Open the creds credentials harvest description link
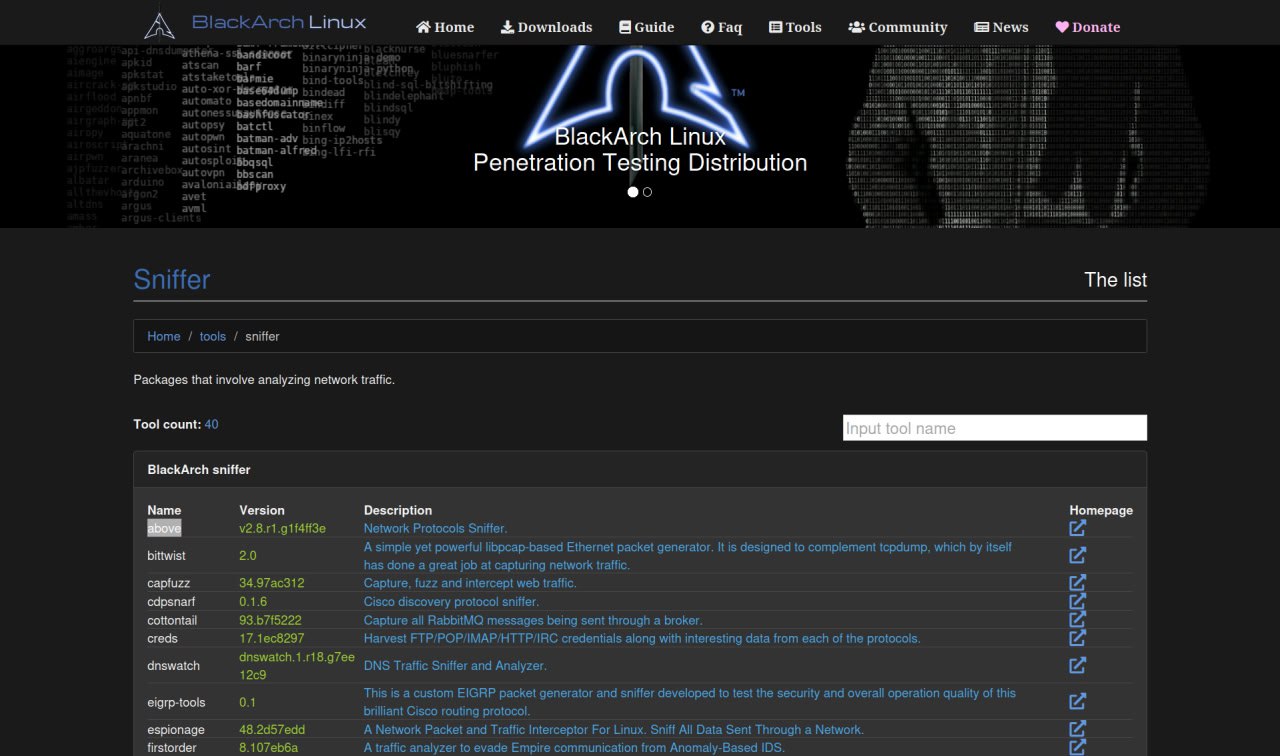The width and height of the screenshot is (1280, 756). [642, 638]
